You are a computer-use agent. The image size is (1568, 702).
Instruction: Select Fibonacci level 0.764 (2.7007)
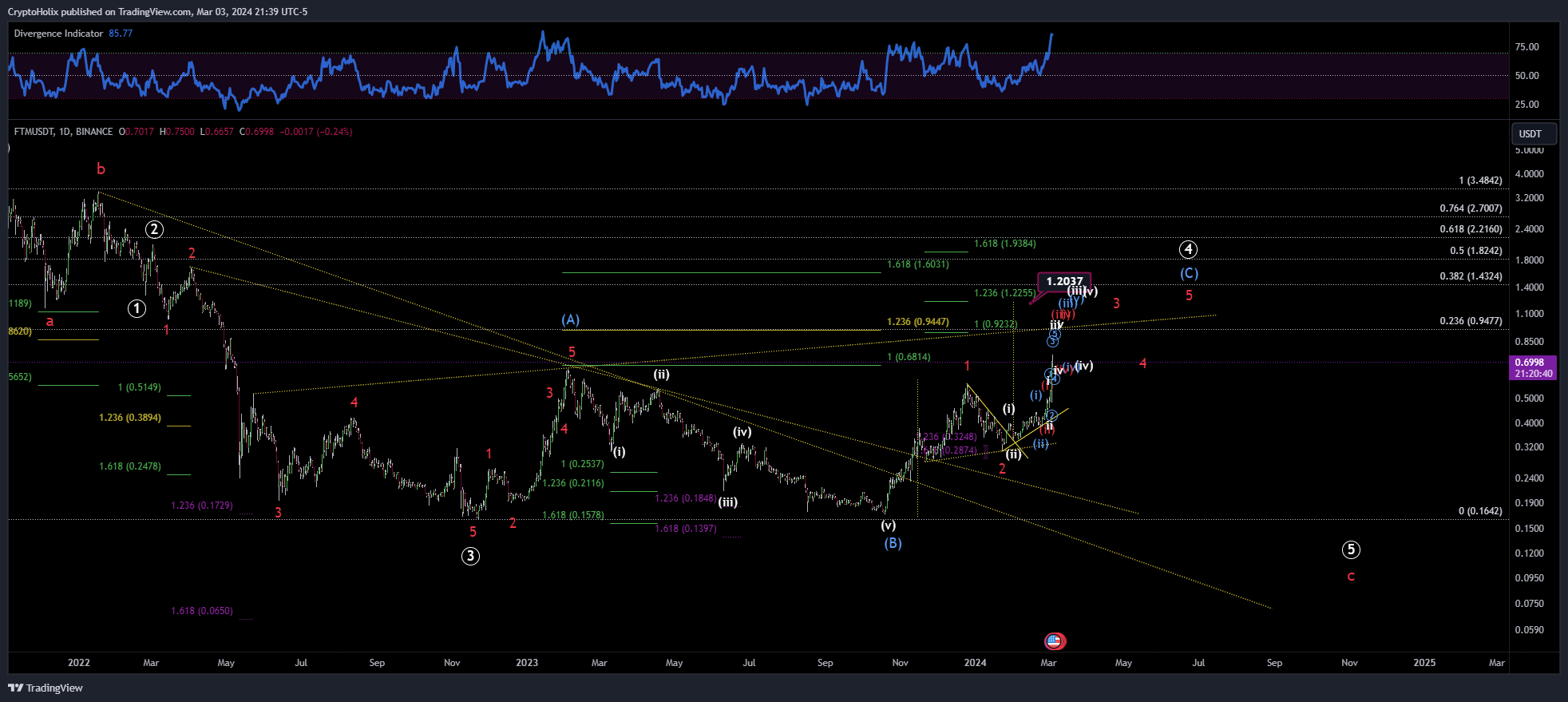click(1471, 208)
